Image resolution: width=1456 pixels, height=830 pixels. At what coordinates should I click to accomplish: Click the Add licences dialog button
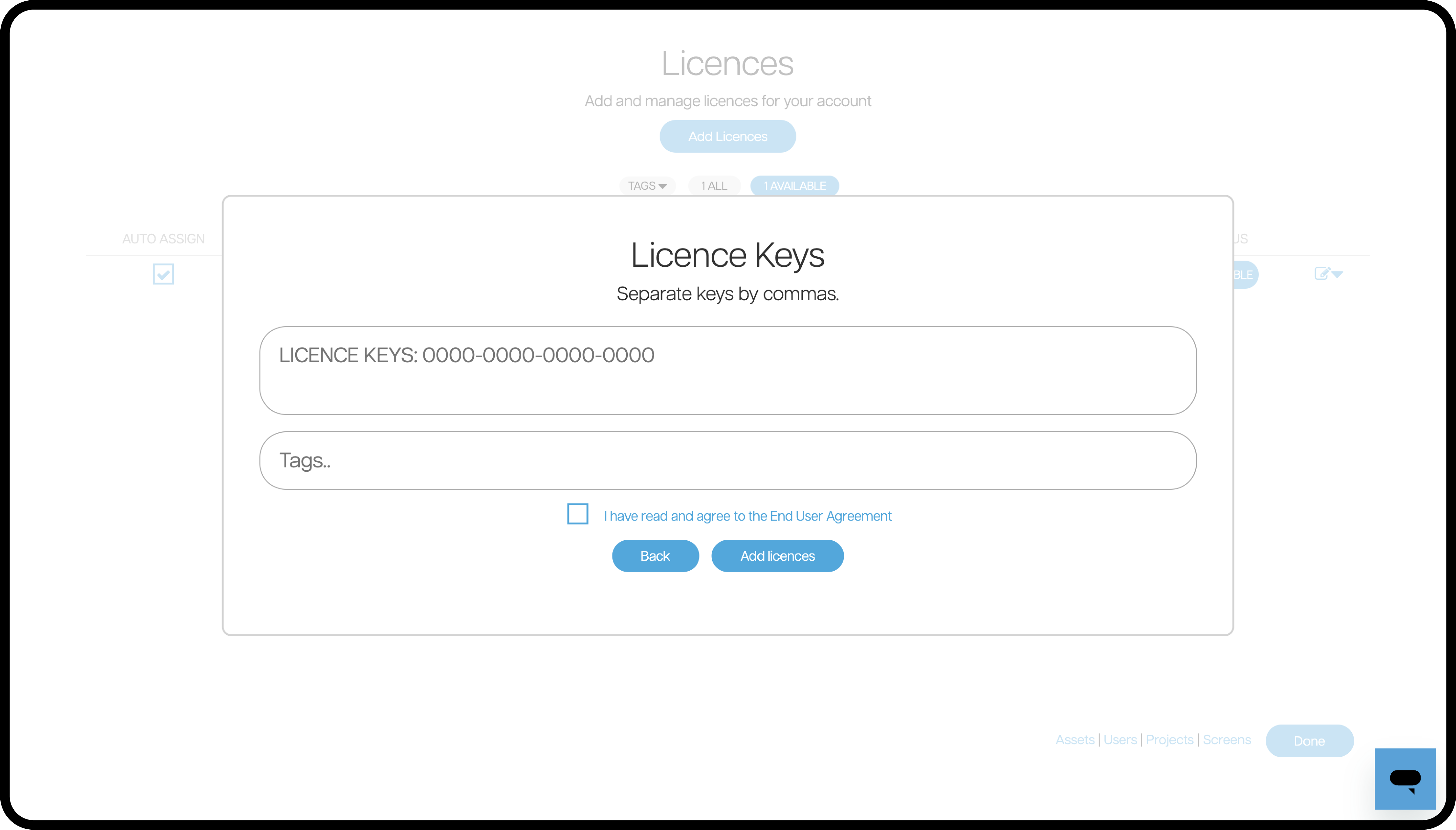pyautogui.click(x=777, y=556)
